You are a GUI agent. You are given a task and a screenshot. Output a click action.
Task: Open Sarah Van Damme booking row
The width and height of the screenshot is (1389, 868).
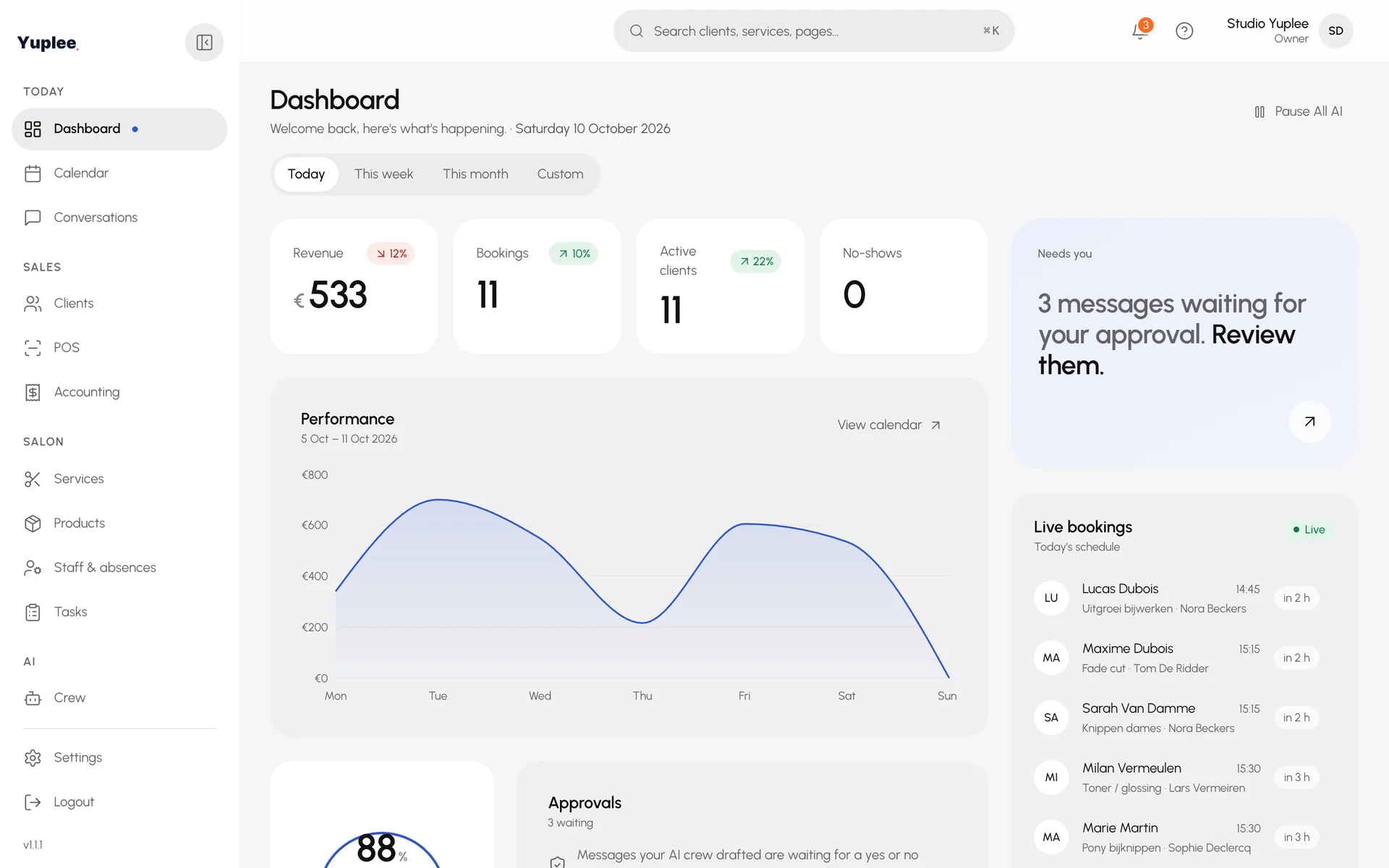tap(1184, 718)
